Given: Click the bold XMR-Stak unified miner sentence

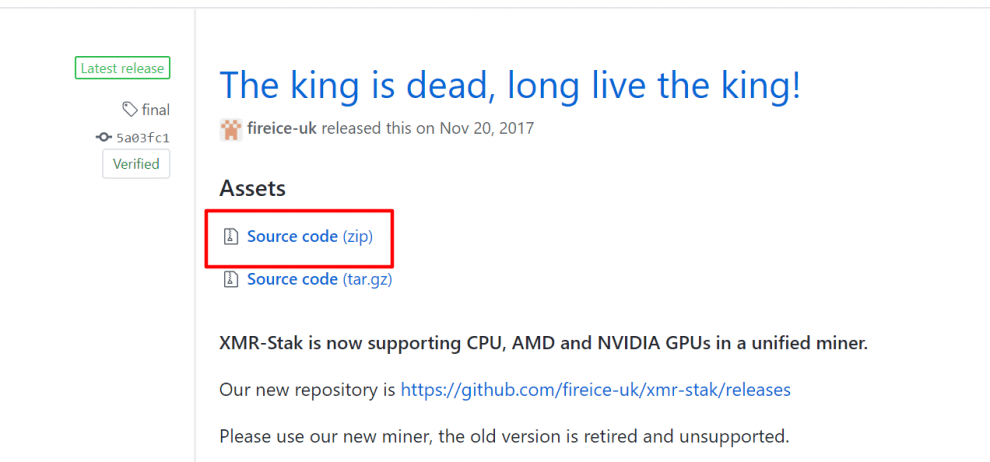Looking at the screenshot, I should [x=544, y=344].
